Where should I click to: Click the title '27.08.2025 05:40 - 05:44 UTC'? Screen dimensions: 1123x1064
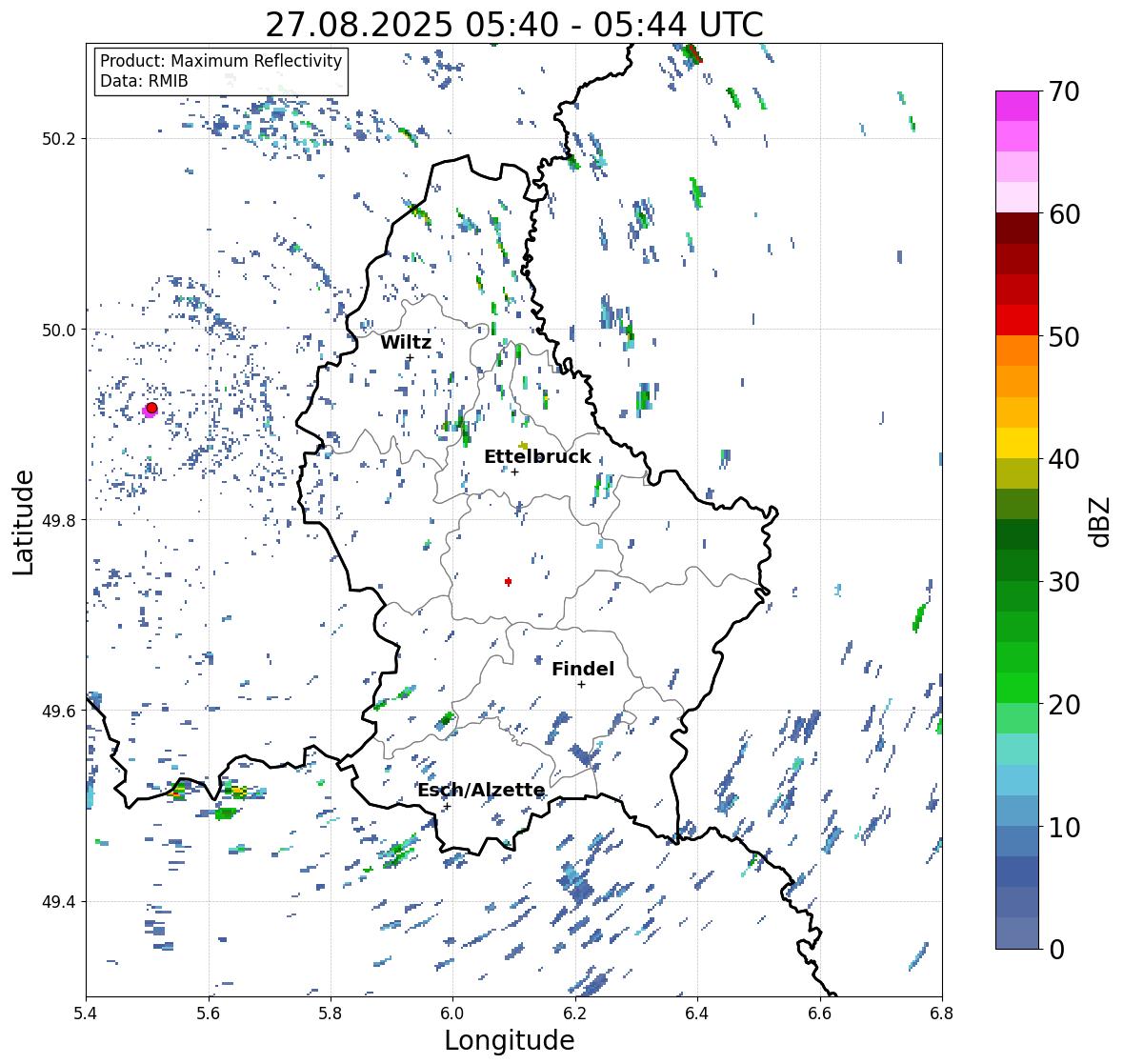point(514,25)
